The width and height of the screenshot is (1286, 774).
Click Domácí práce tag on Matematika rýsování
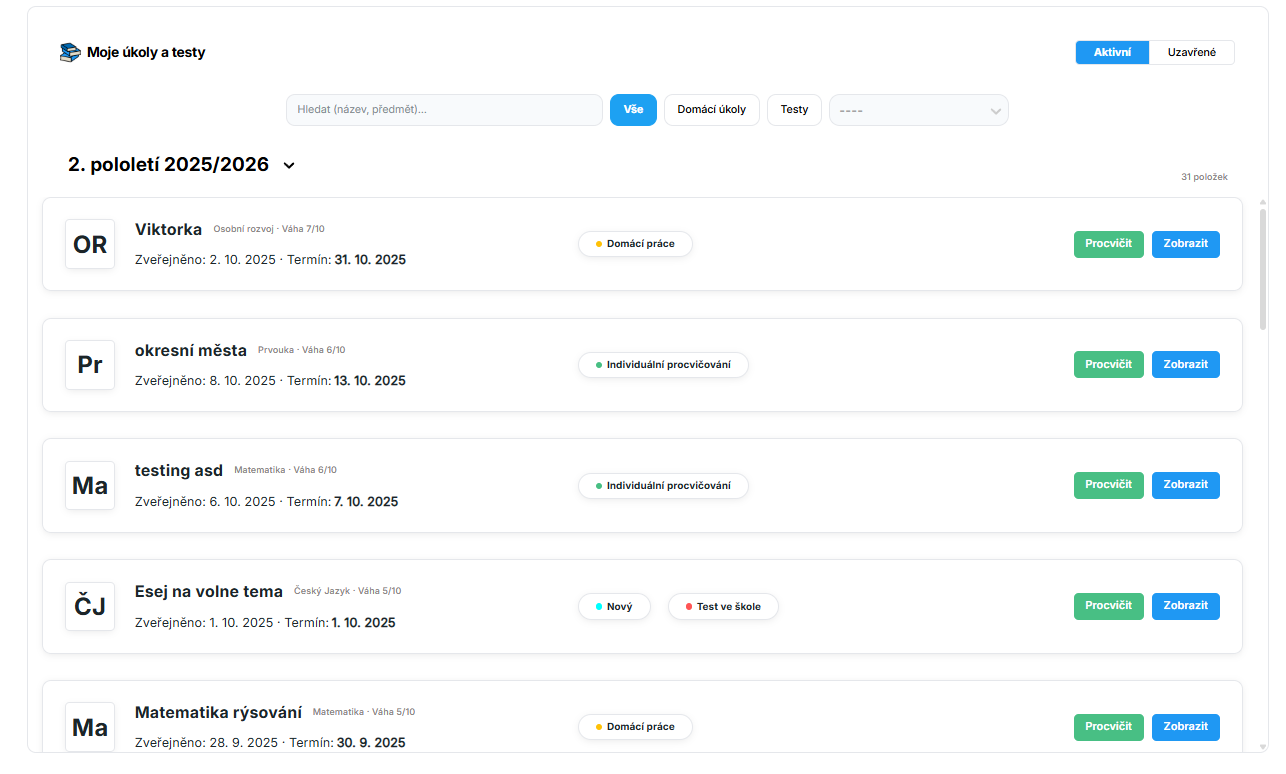pos(635,727)
